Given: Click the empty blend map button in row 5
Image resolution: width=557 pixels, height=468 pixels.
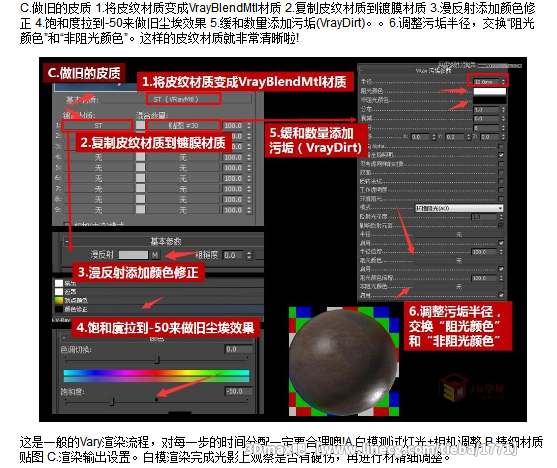Looking at the screenshot, I should point(183,168).
